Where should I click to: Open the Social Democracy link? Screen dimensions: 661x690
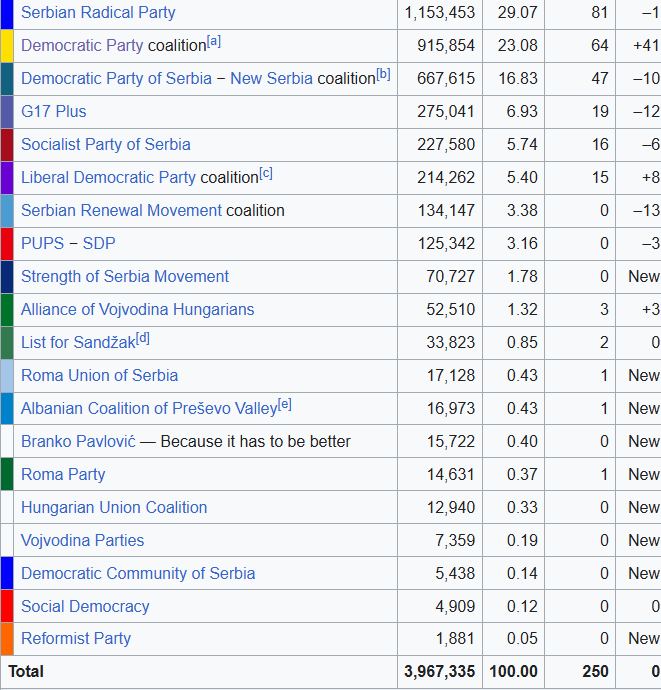85,607
